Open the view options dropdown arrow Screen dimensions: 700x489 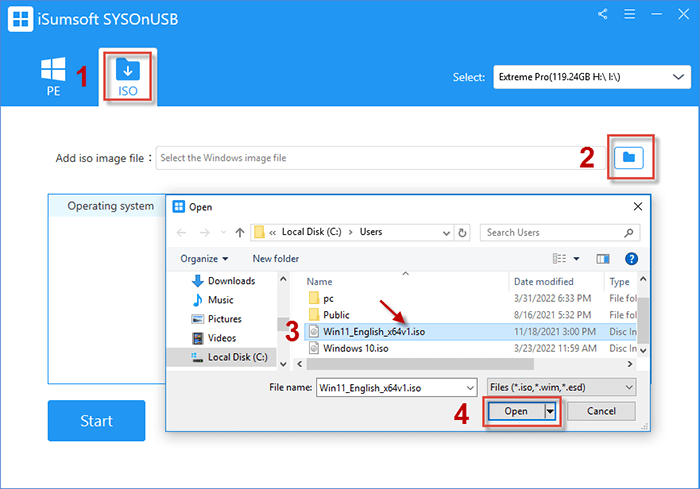[576, 259]
